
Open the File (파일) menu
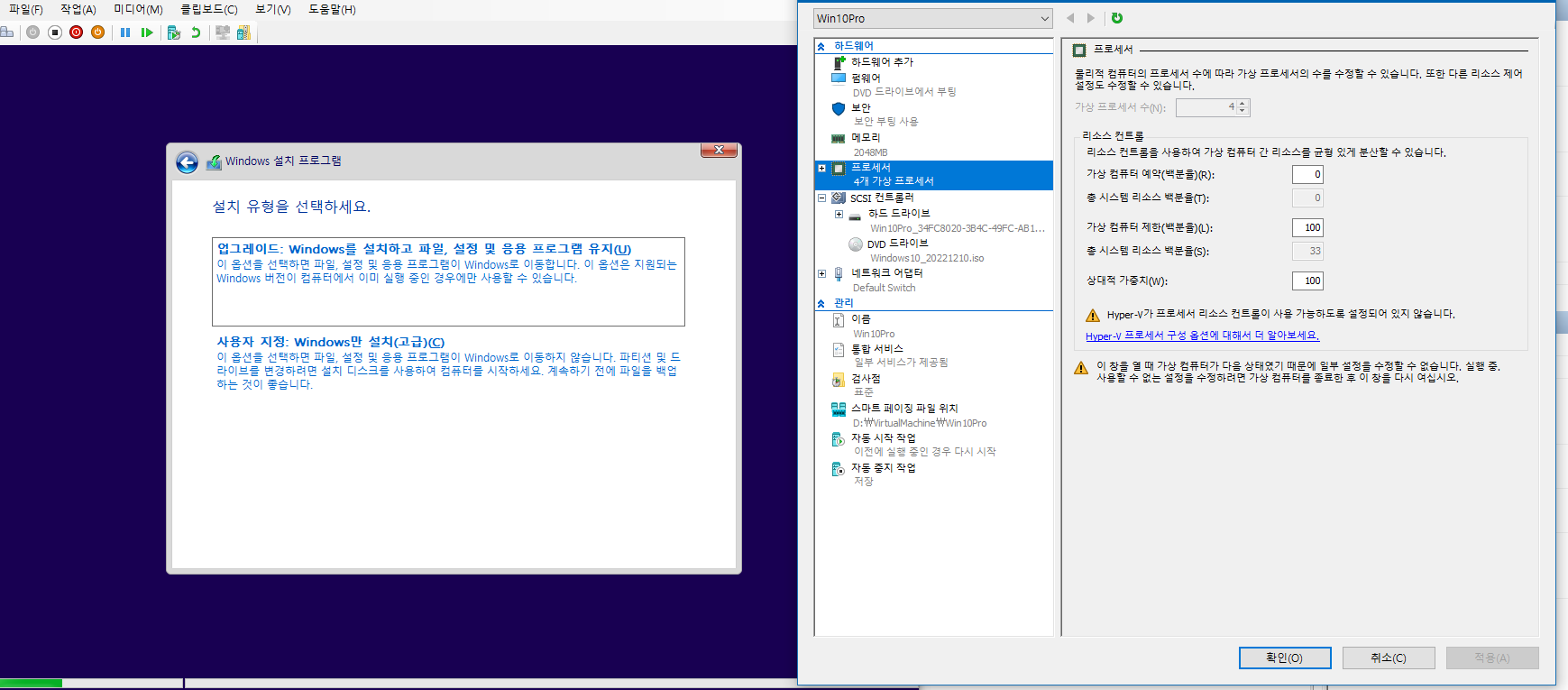point(25,10)
